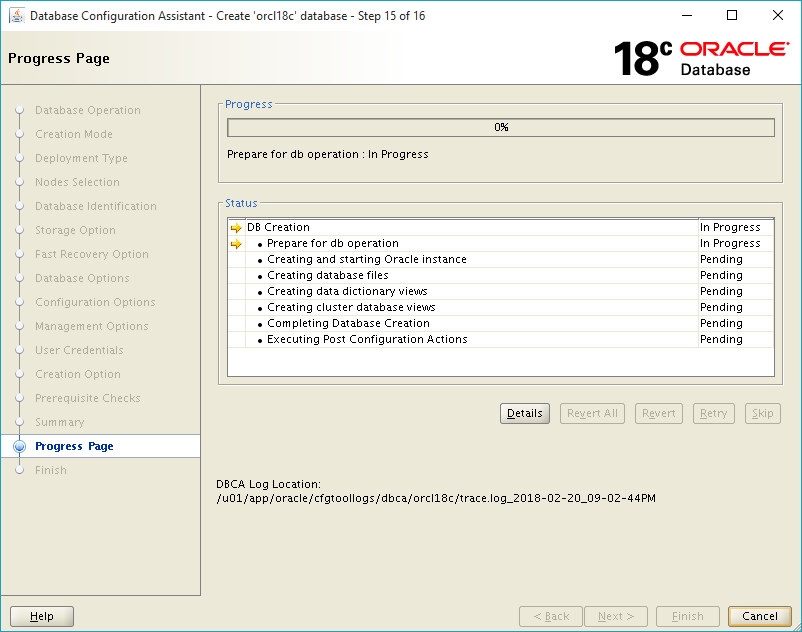802x632 pixels.
Task: Select Configuration Options step in sidebar
Action: (95, 303)
